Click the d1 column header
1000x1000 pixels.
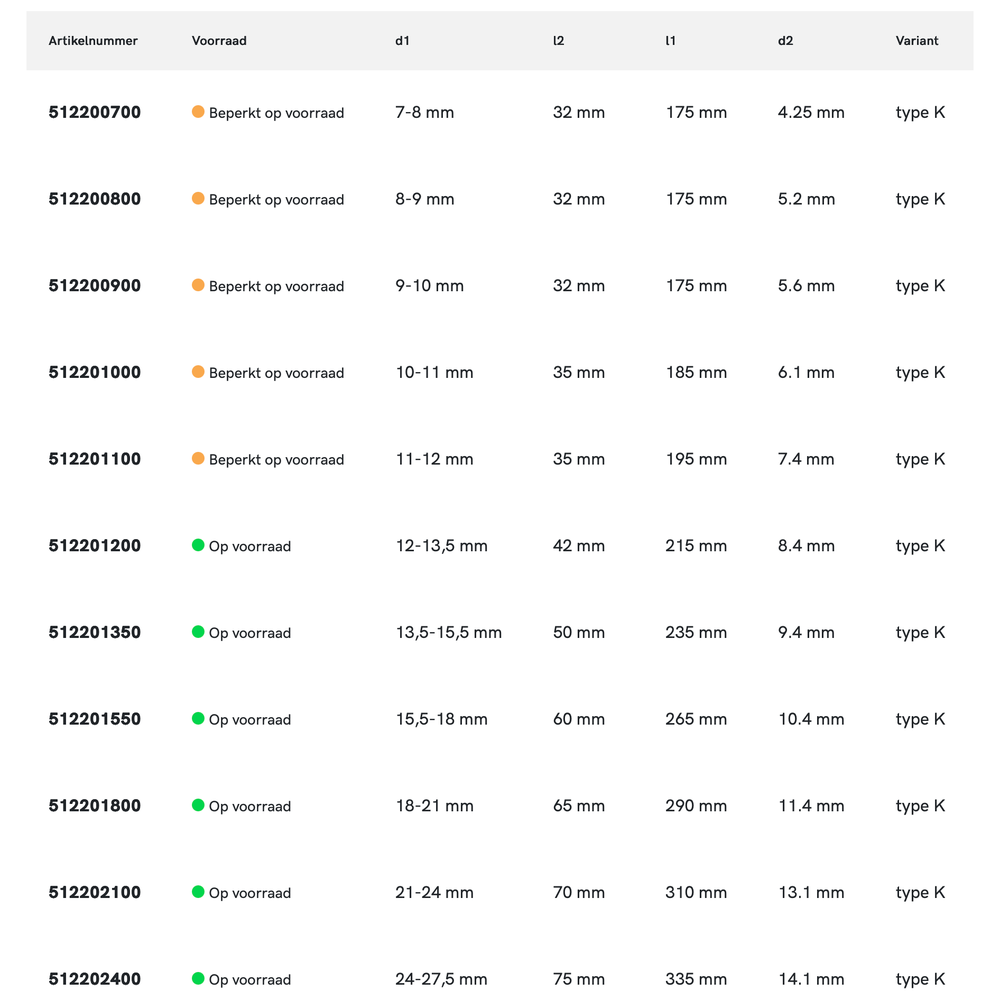(402, 41)
